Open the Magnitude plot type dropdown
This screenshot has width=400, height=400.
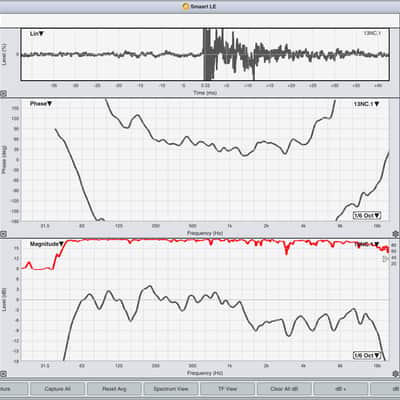pyautogui.click(x=47, y=244)
